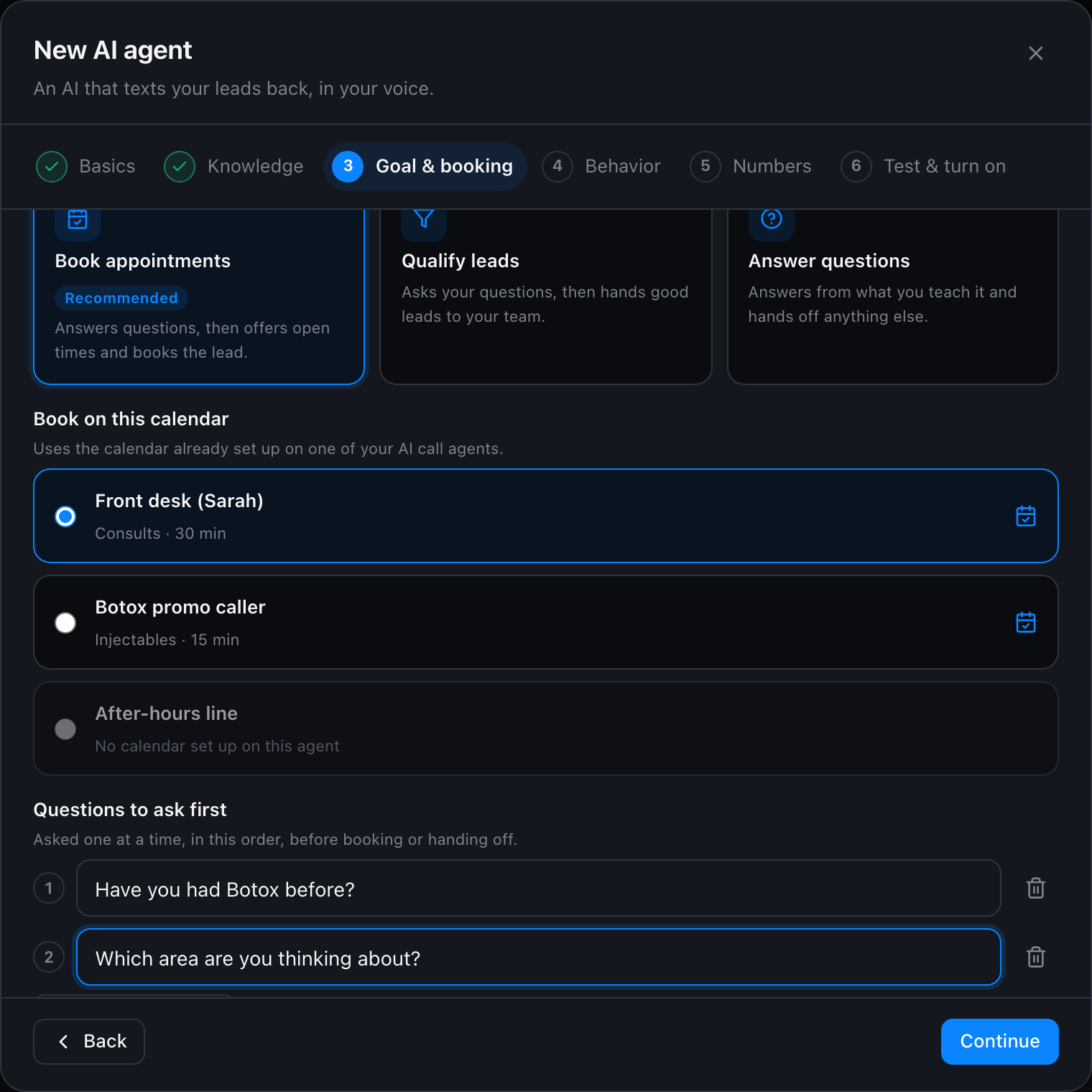Image resolution: width=1092 pixels, height=1092 pixels.
Task: Select the After-hours line radio button
Action: (65, 728)
